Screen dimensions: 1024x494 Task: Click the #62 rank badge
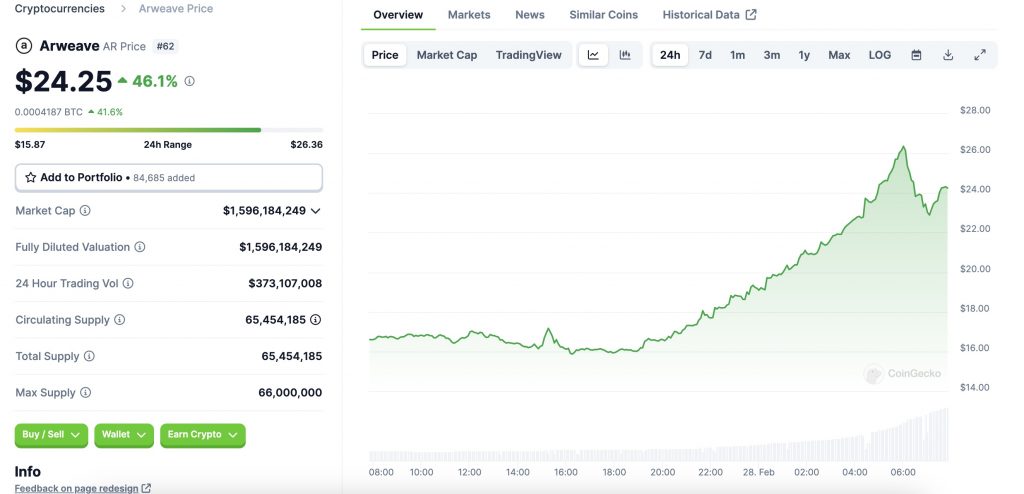click(x=166, y=46)
